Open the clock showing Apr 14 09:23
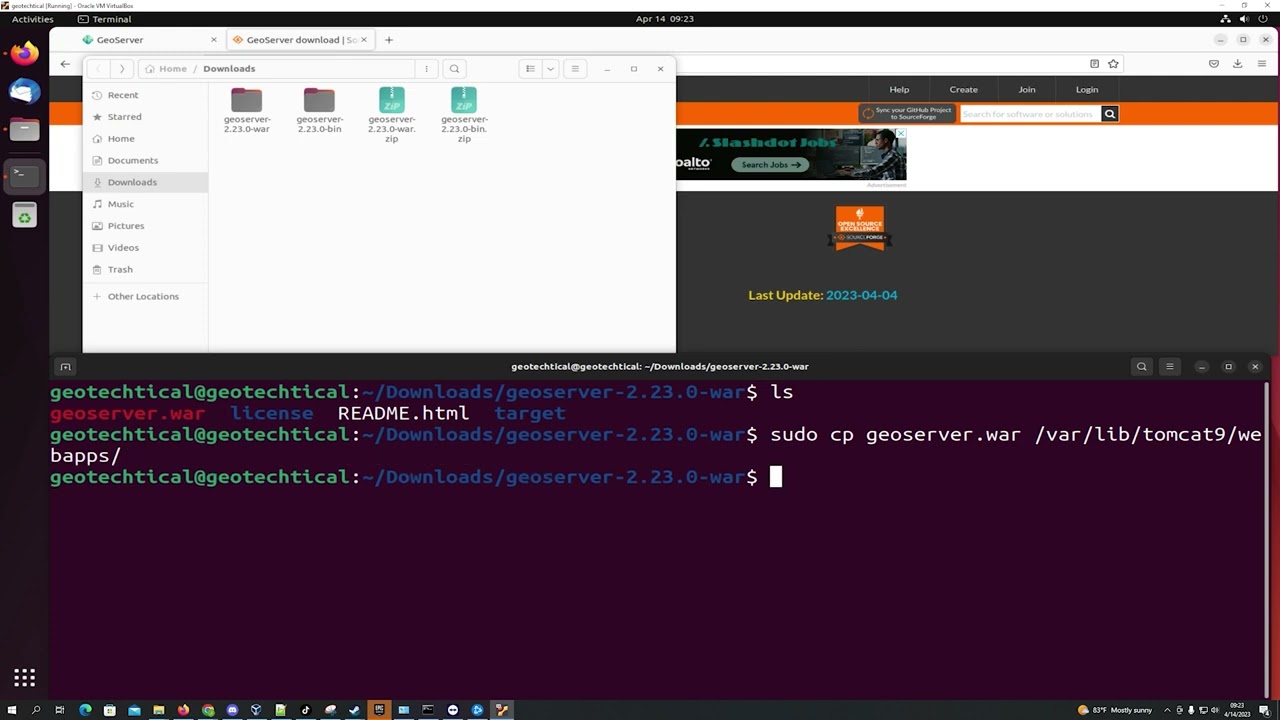This screenshot has width=1280, height=720. pos(664,19)
